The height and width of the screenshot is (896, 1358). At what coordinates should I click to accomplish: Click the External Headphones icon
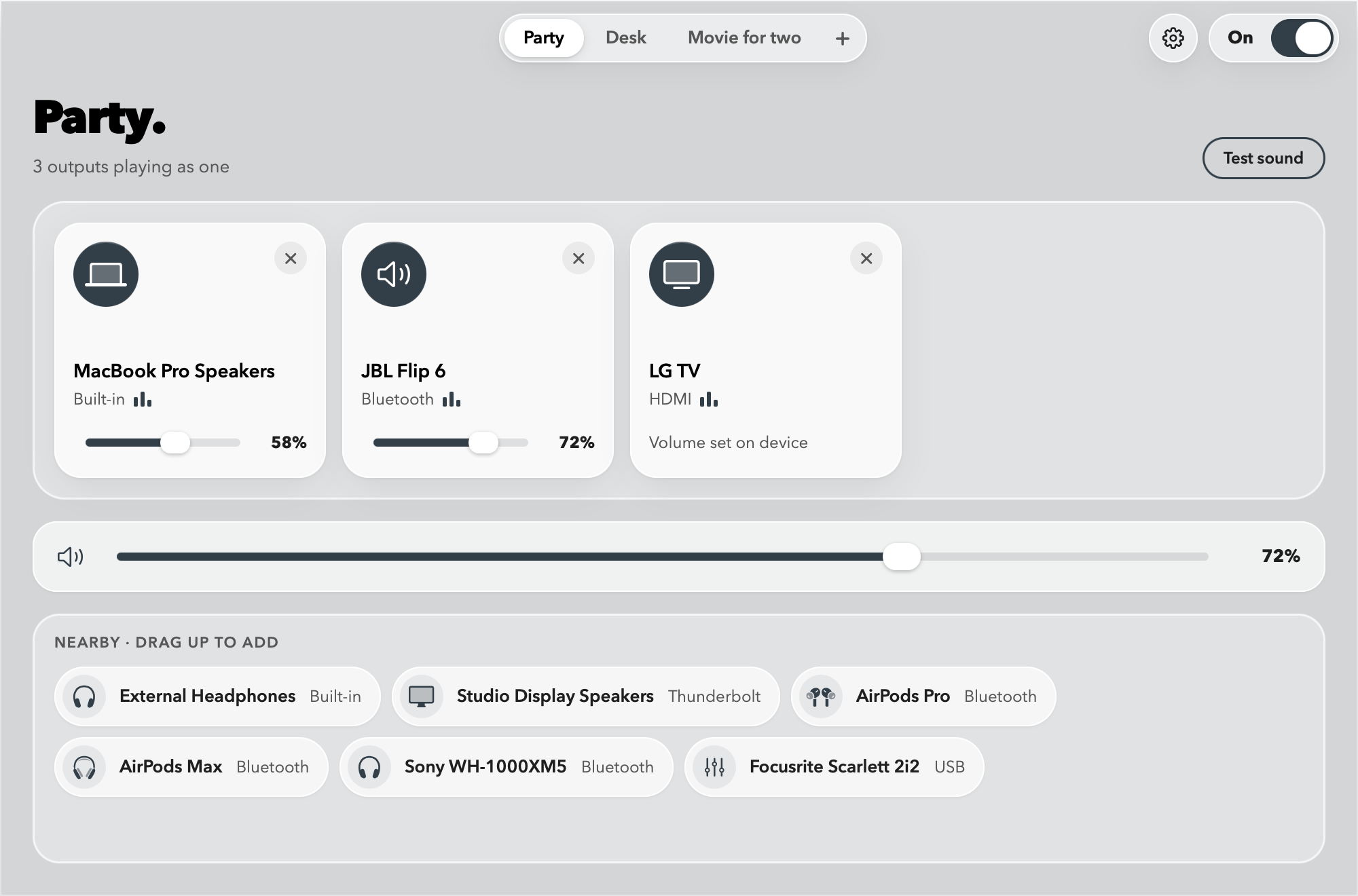click(x=84, y=696)
